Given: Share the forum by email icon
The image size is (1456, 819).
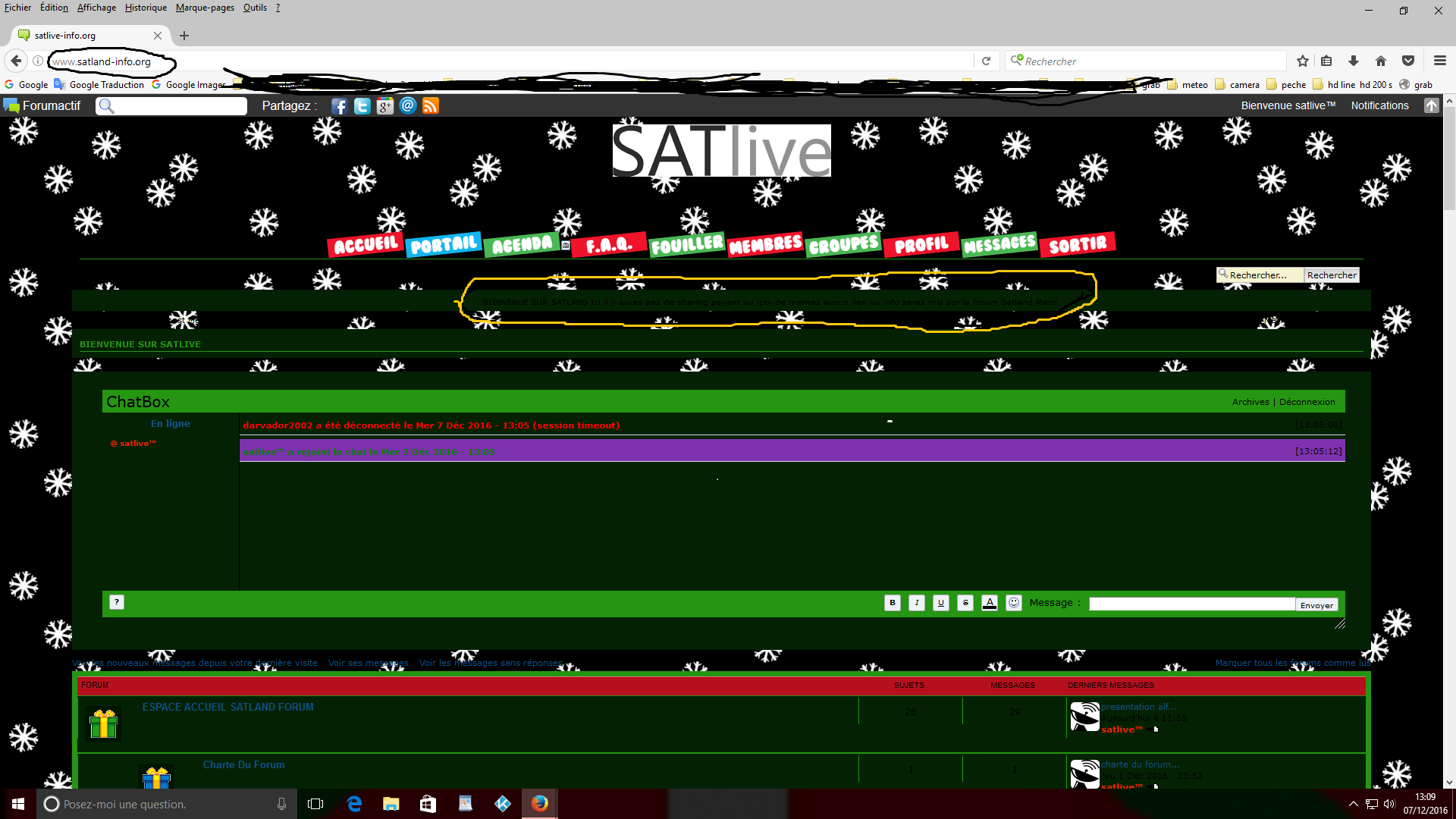Looking at the screenshot, I should point(408,106).
